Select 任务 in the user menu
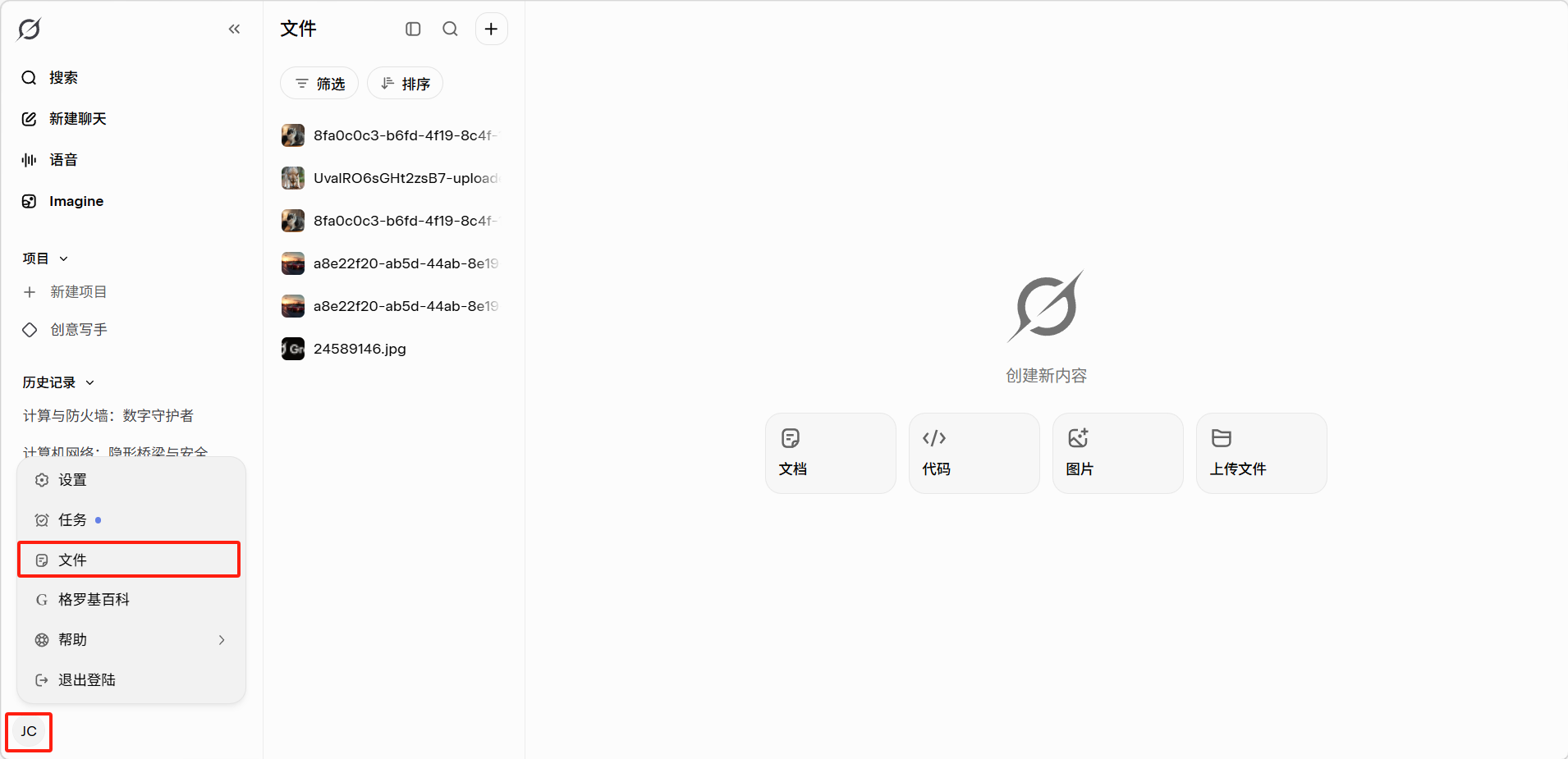 (72, 520)
